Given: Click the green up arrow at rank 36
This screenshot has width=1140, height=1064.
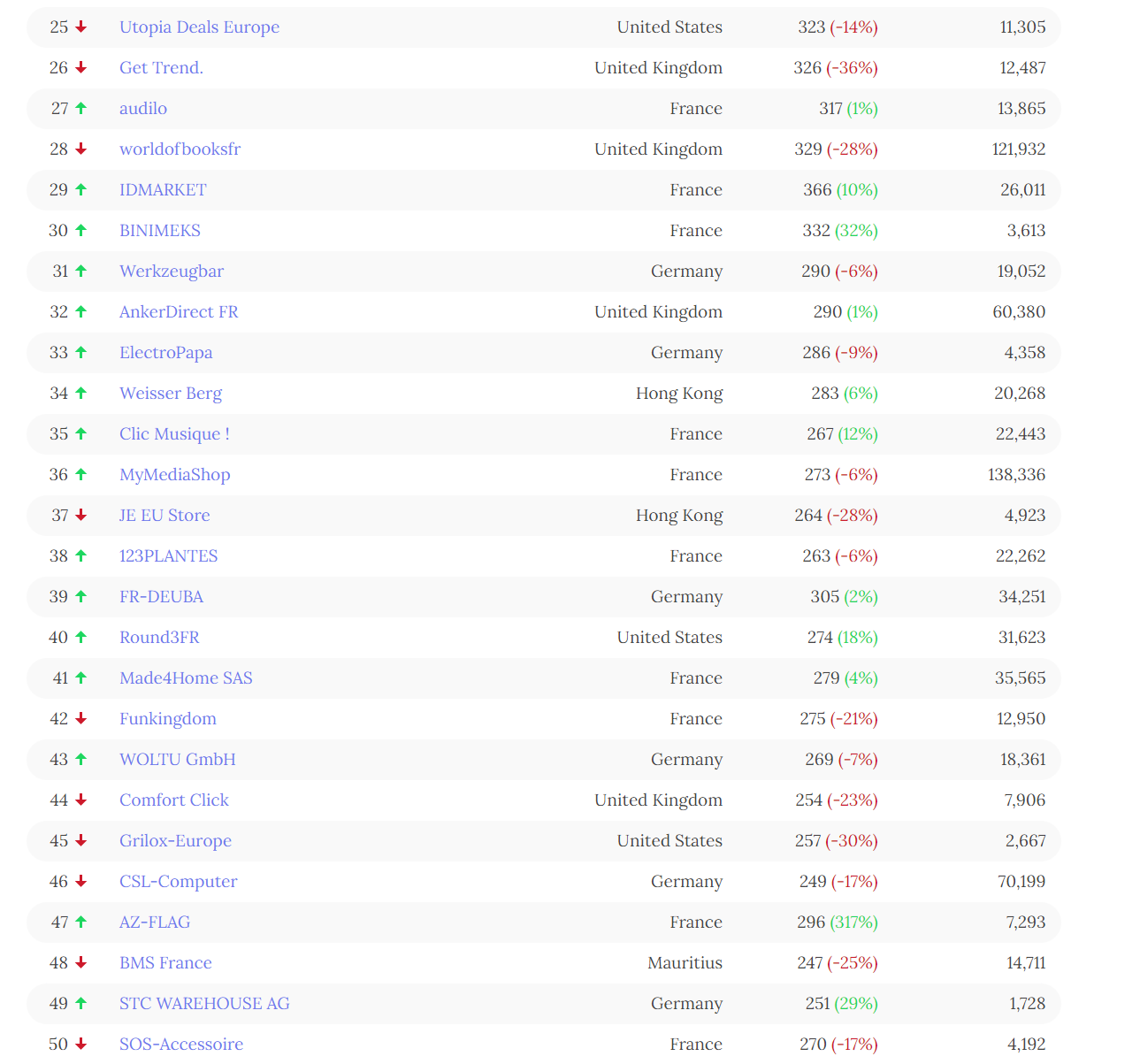Looking at the screenshot, I should tap(81, 475).
